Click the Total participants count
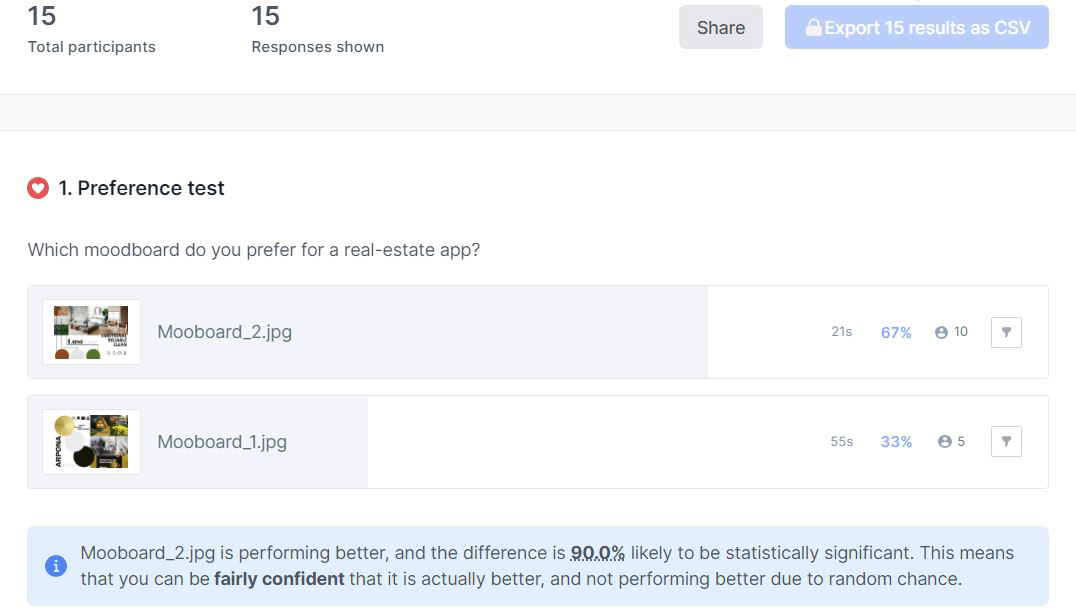Screen dimensions: 1076x612 pyautogui.click(x=42, y=16)
